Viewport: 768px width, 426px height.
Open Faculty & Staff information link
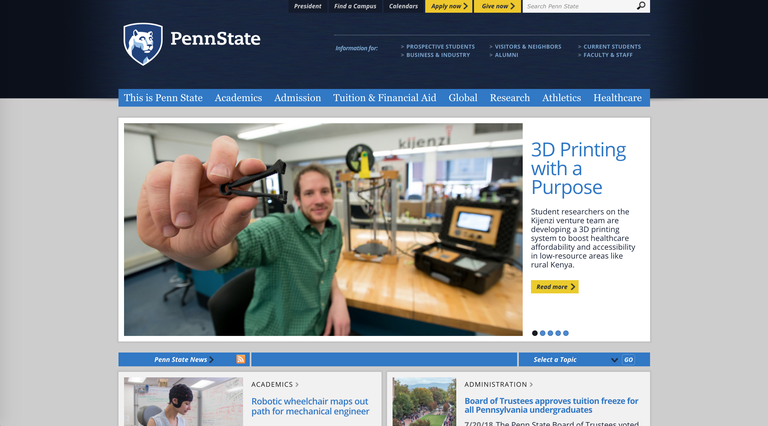point(608,55)
